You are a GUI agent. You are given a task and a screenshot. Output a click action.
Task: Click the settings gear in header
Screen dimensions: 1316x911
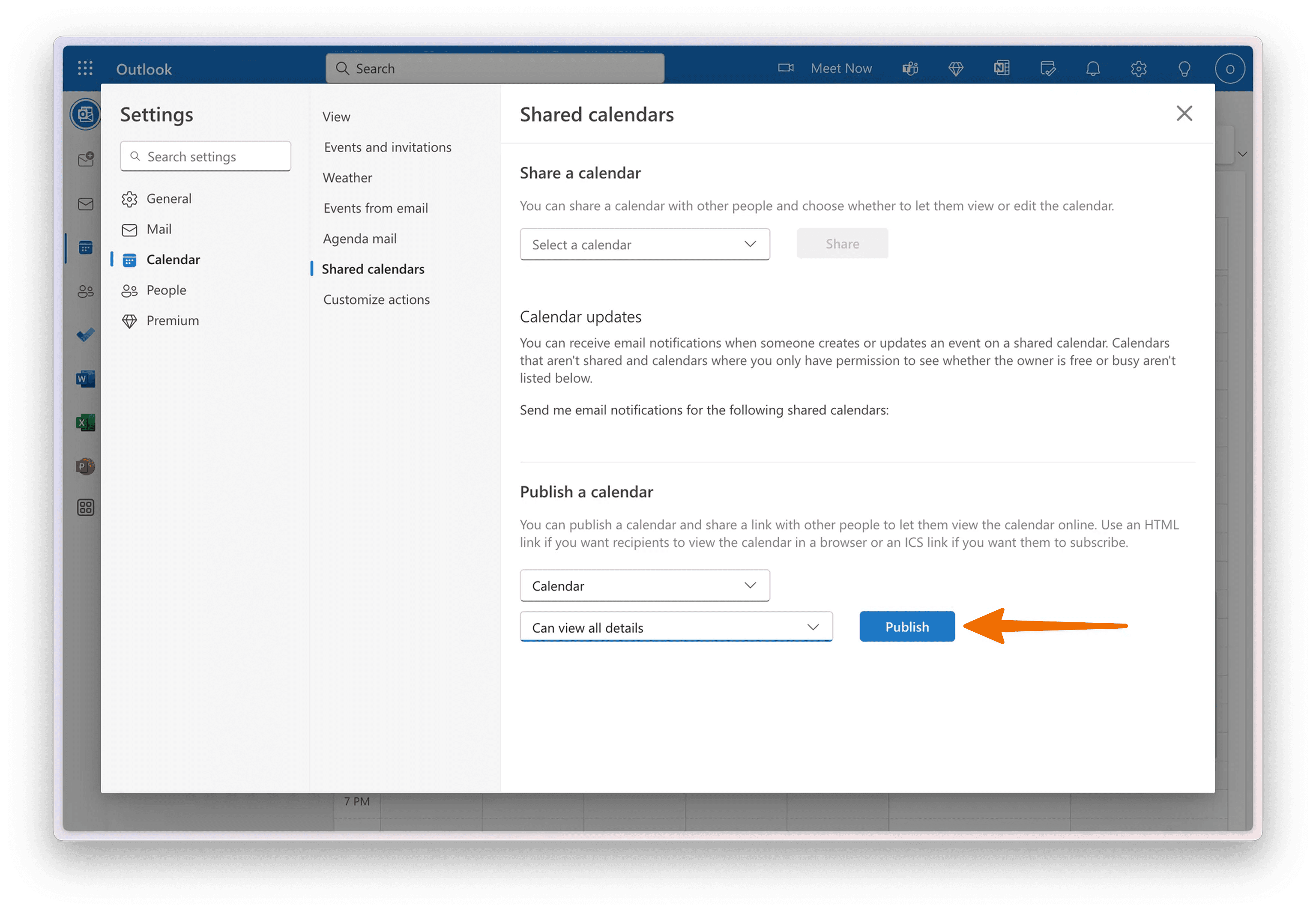pos(1139,69)
